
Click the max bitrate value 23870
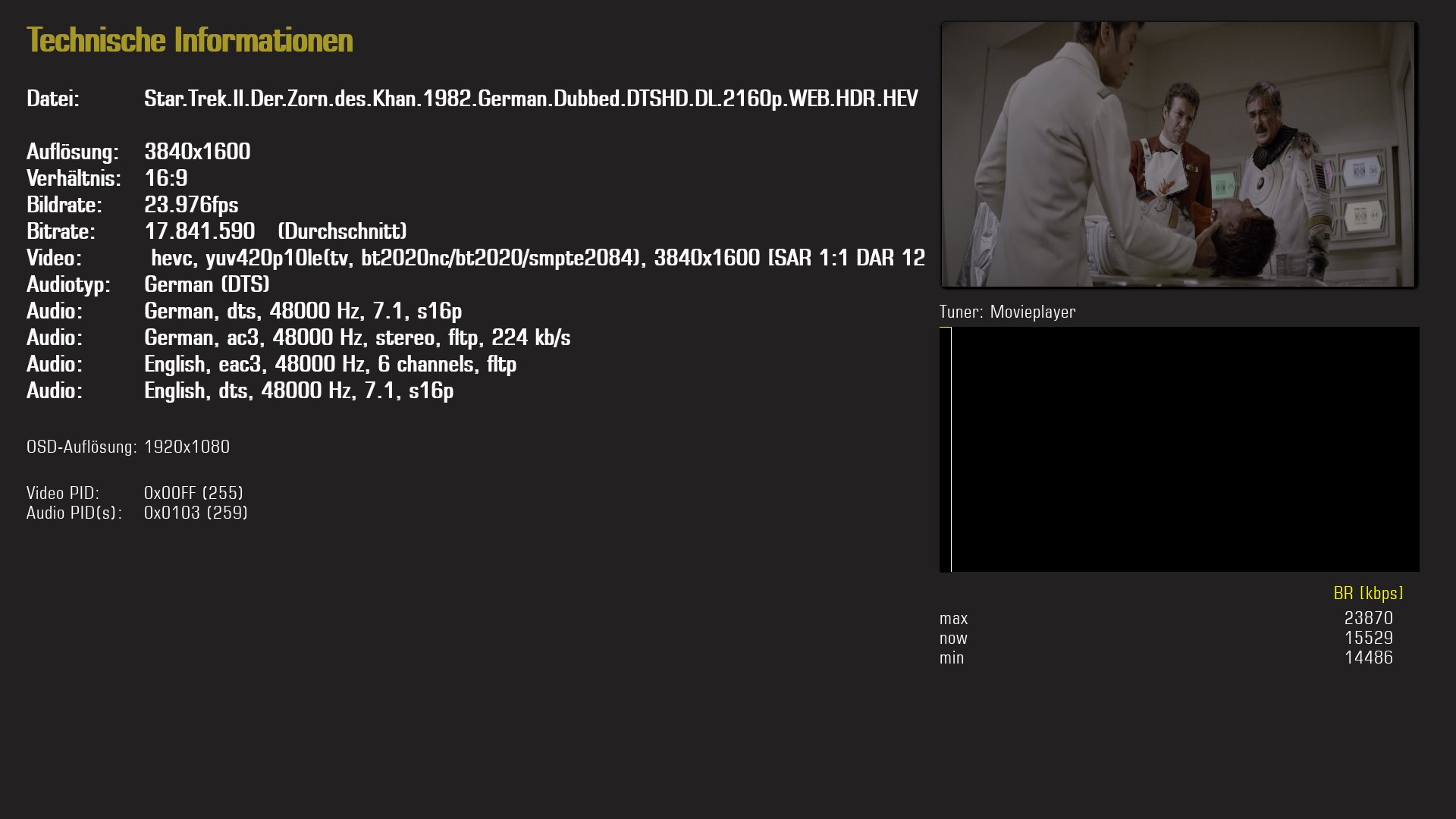(1368, 618)
